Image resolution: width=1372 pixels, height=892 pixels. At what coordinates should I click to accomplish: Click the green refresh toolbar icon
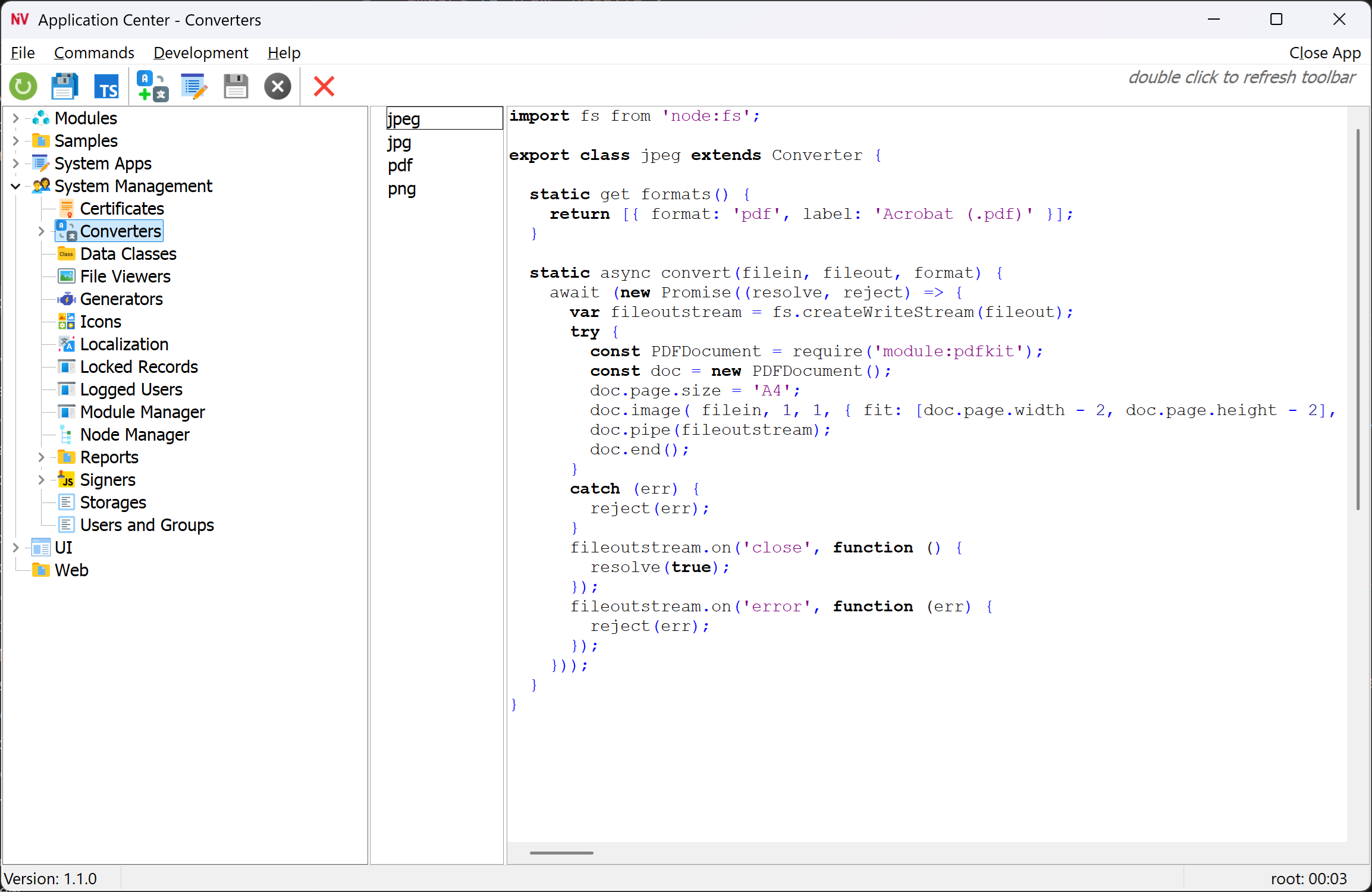(23, 87)
